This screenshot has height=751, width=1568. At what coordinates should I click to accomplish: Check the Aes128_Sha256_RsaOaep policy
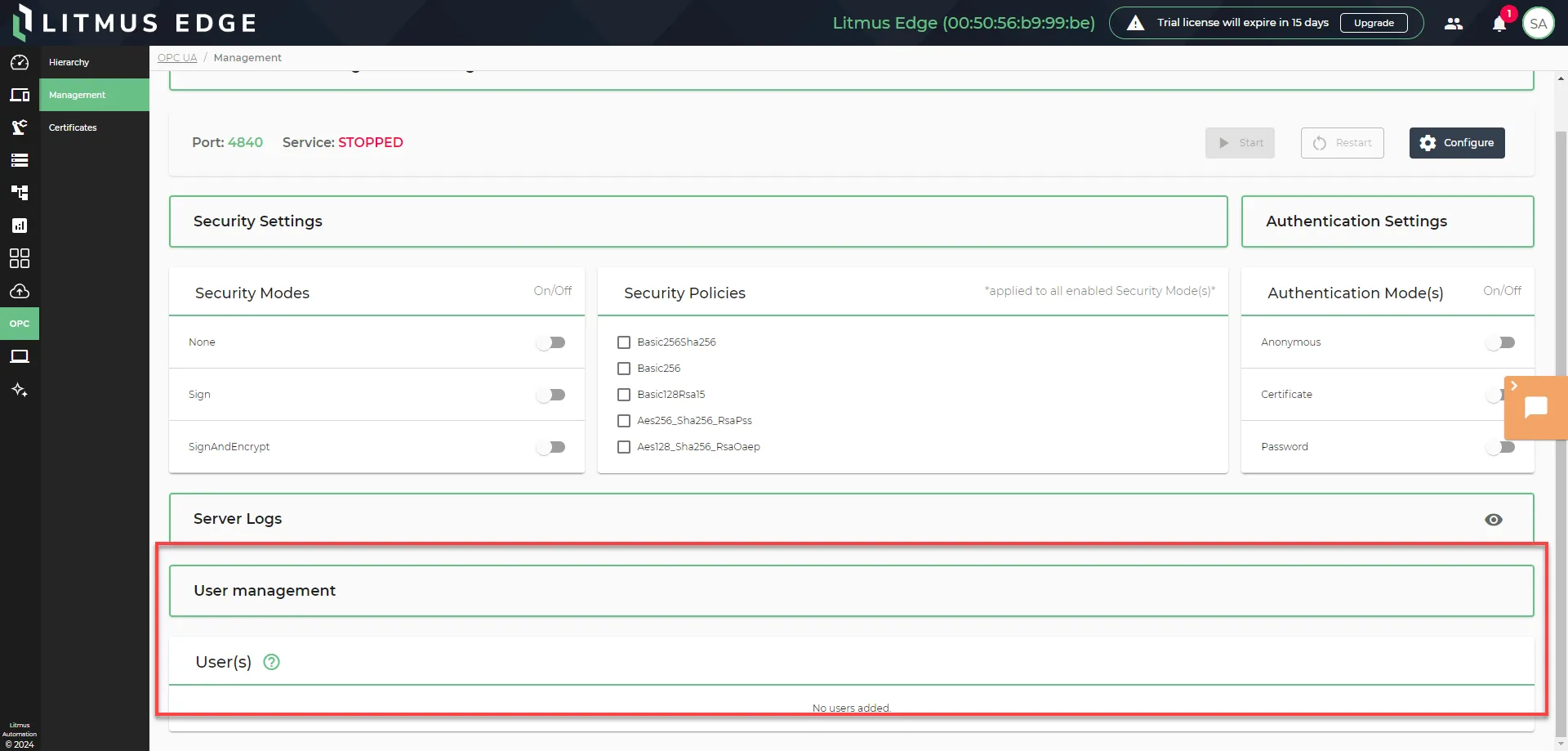click(624, 447)
